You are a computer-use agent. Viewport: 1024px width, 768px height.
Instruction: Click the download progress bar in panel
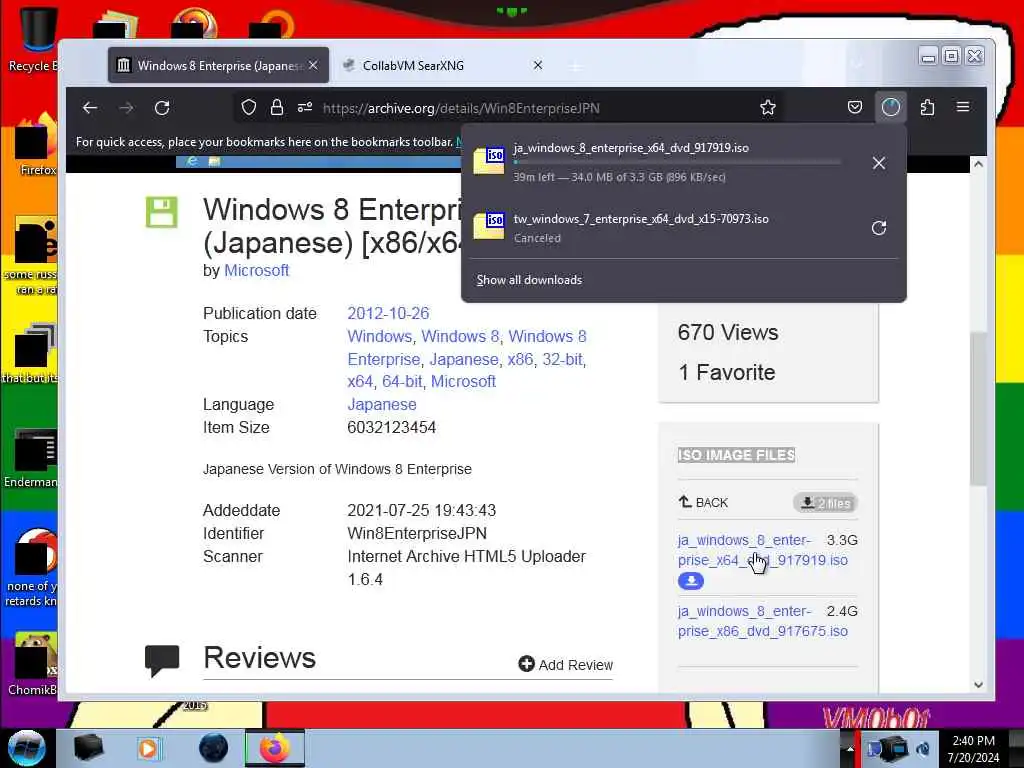677,162
